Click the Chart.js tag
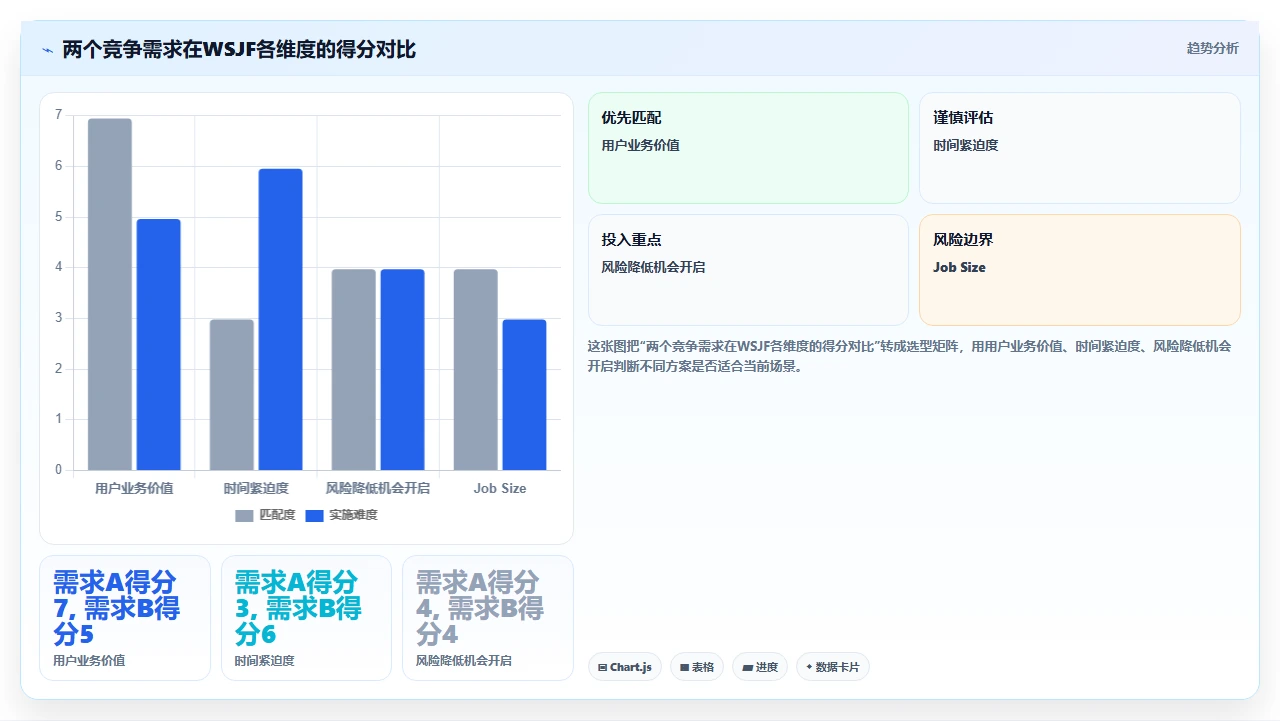 tap(625, 667)
